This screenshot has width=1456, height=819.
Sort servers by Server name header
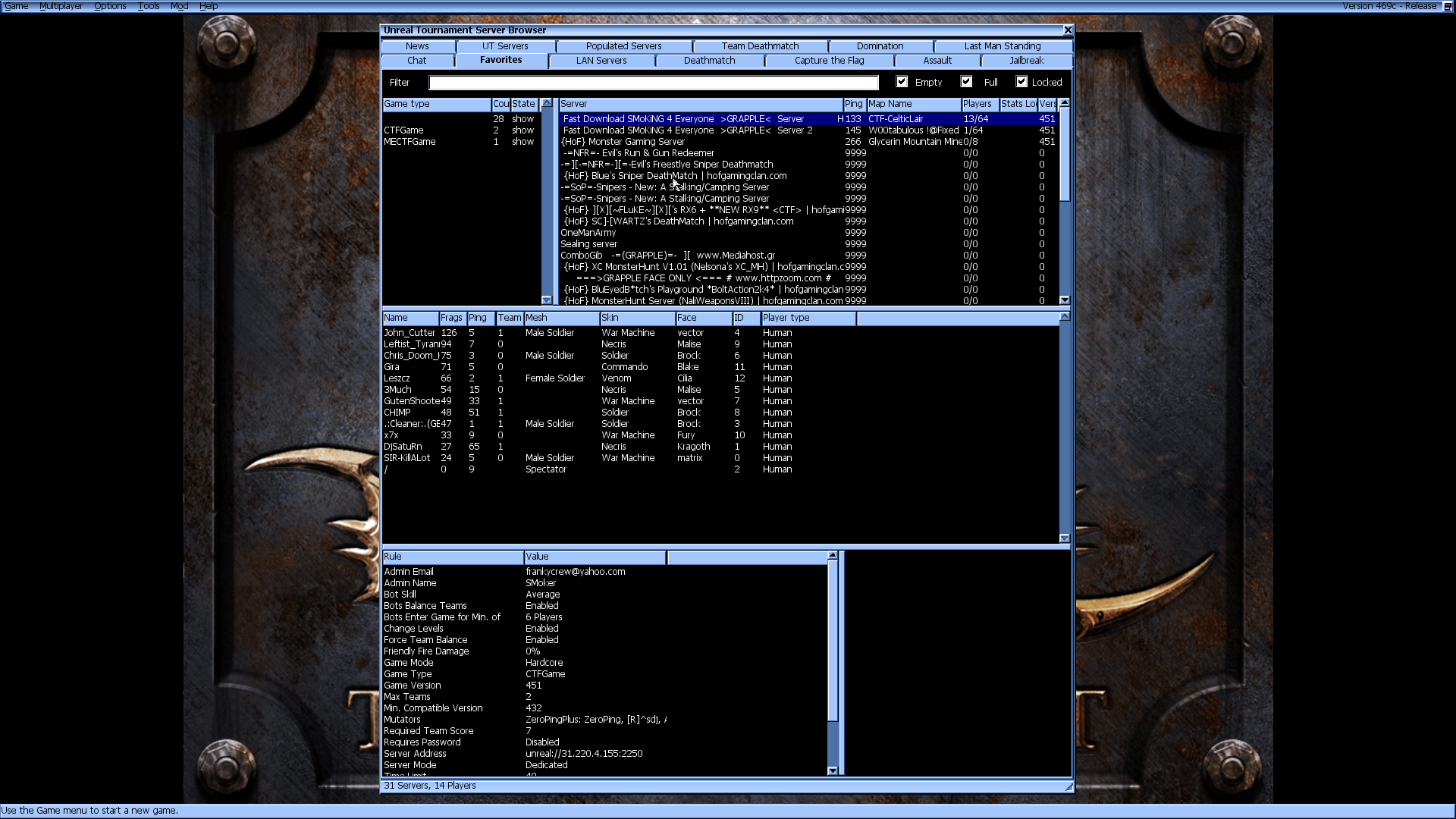click(x=700, y=104)
